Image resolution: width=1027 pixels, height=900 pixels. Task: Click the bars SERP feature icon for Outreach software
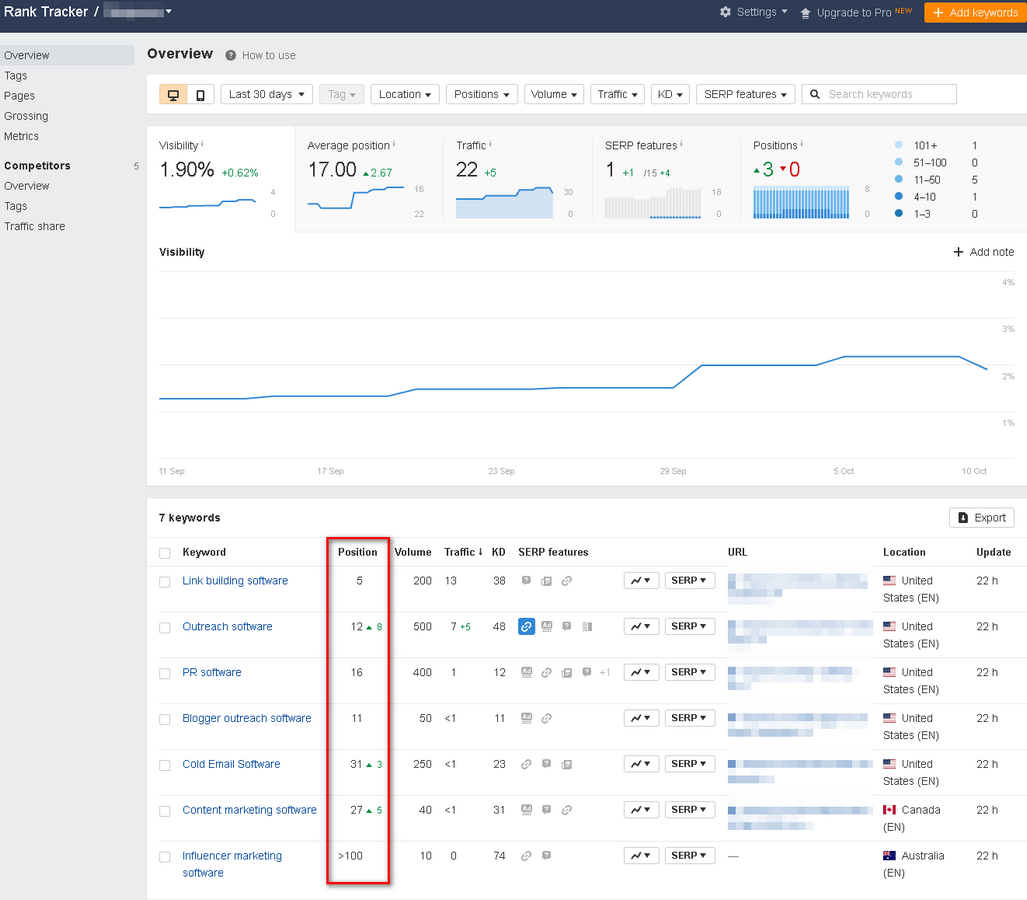coord(588,627)
